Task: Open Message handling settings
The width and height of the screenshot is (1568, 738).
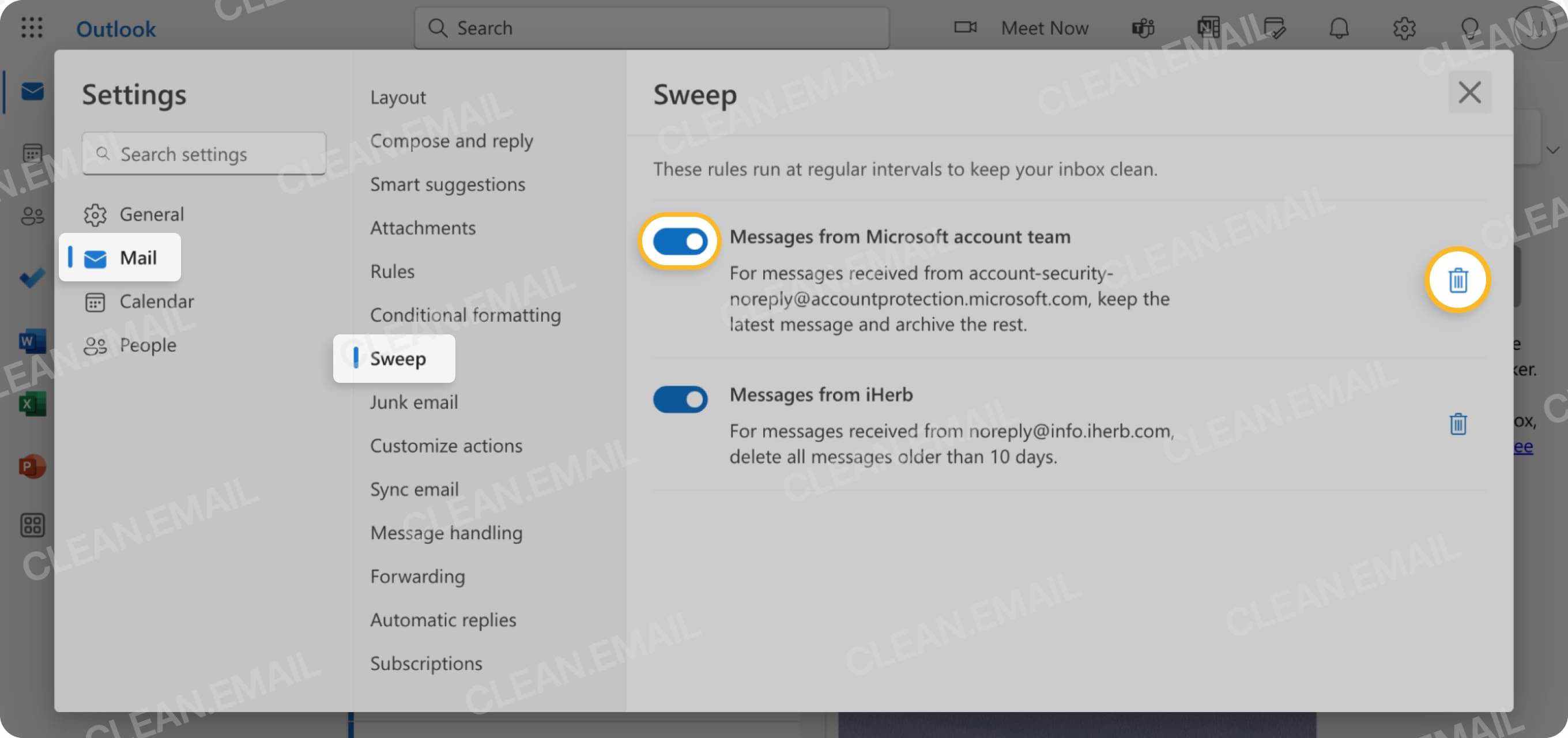Action: 446,533
